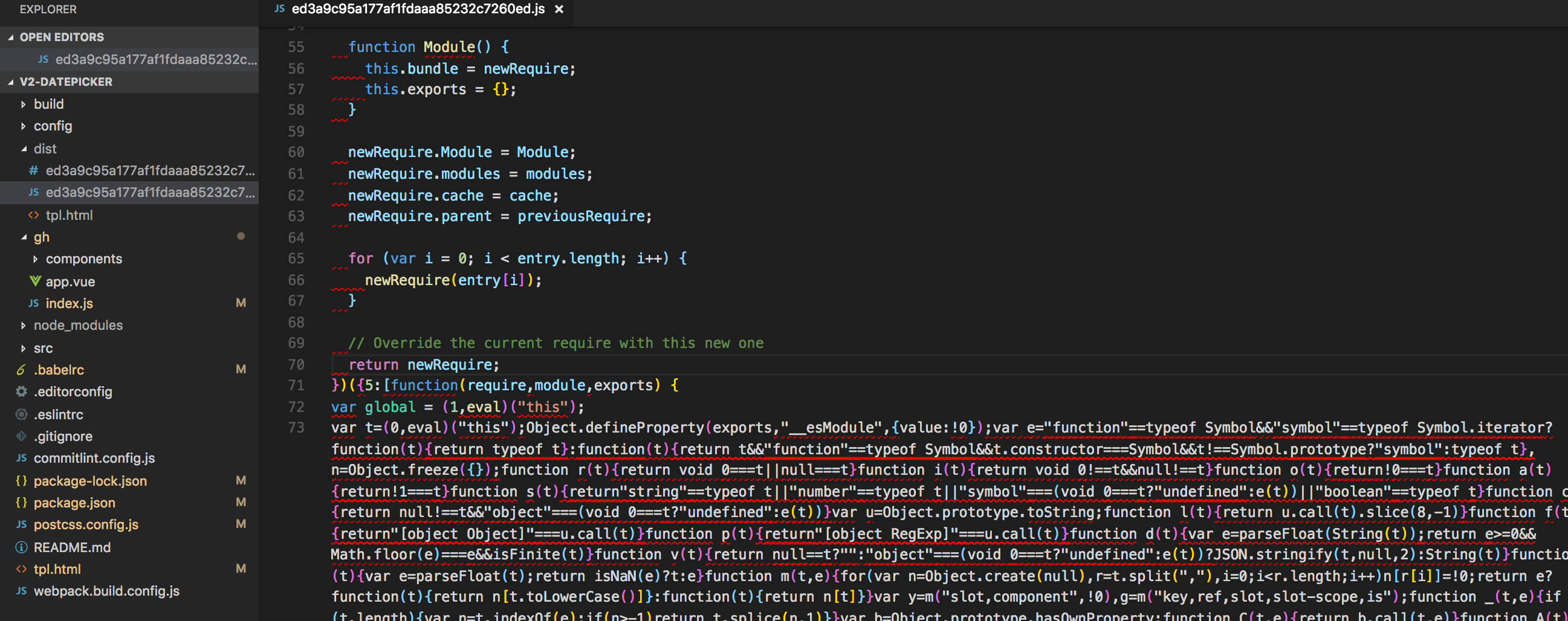This screenshot has width=1568, height=621.
Task: Click the ESLint icon beside .eslintrc
Action: click(x=21, y=414)
